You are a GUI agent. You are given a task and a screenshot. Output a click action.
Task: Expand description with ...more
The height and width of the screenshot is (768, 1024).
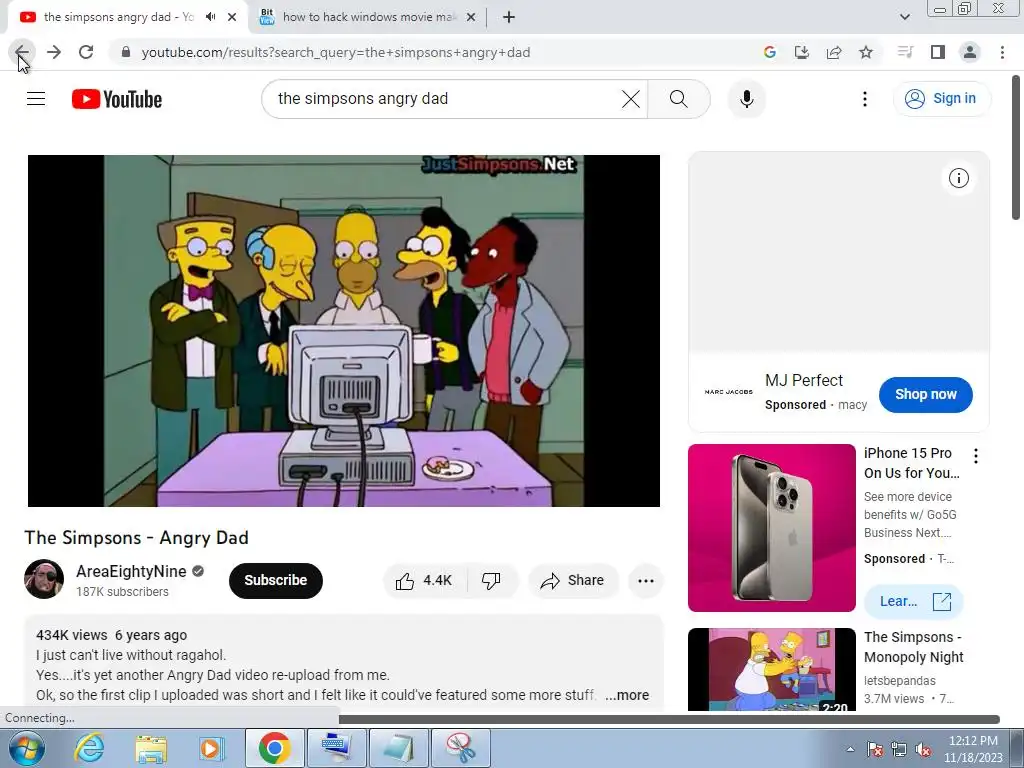point(627,696)
